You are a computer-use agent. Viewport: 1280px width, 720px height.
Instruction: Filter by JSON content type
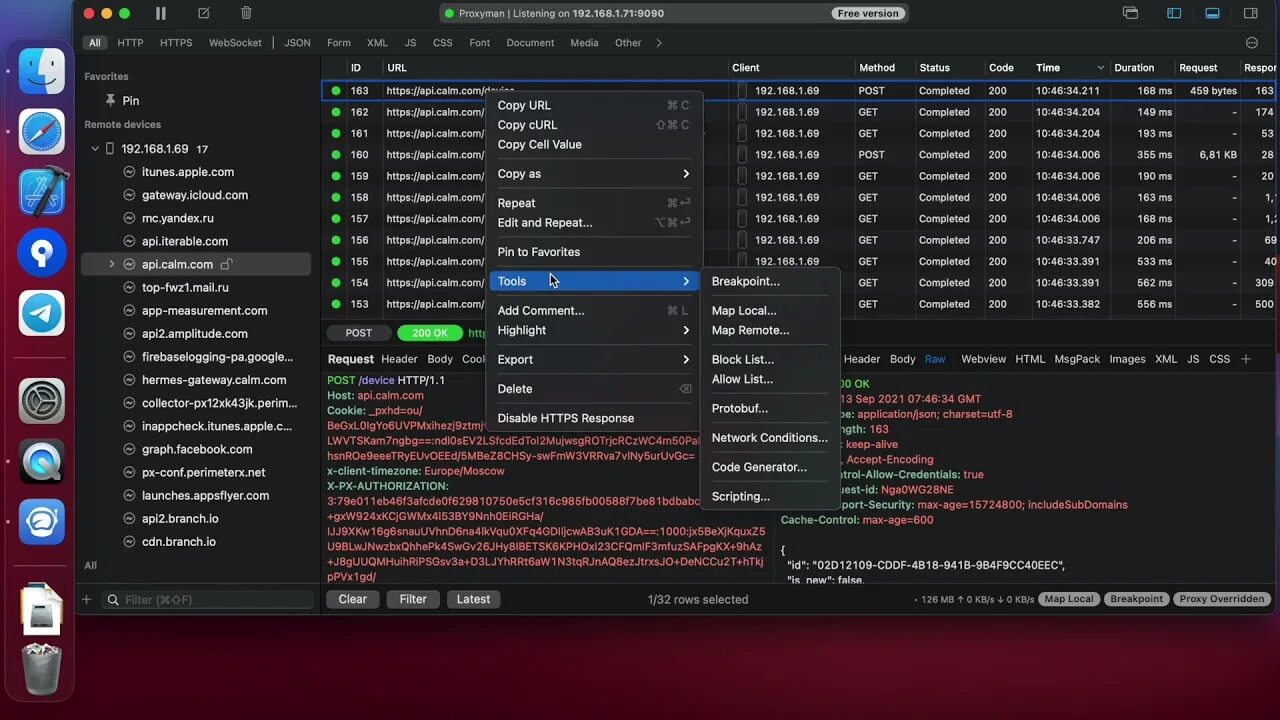pos(297,43)
